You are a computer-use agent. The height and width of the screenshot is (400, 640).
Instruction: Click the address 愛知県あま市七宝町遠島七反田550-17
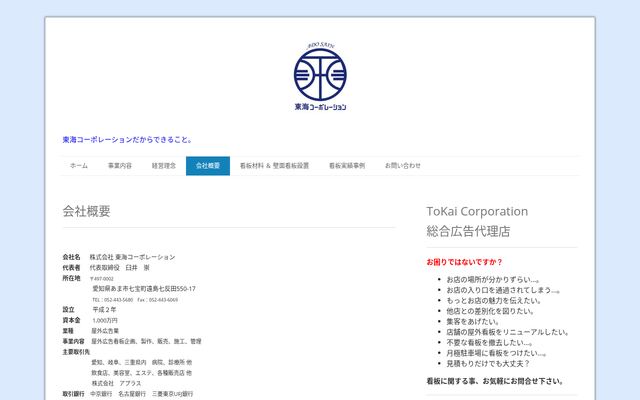click(144, 289)
